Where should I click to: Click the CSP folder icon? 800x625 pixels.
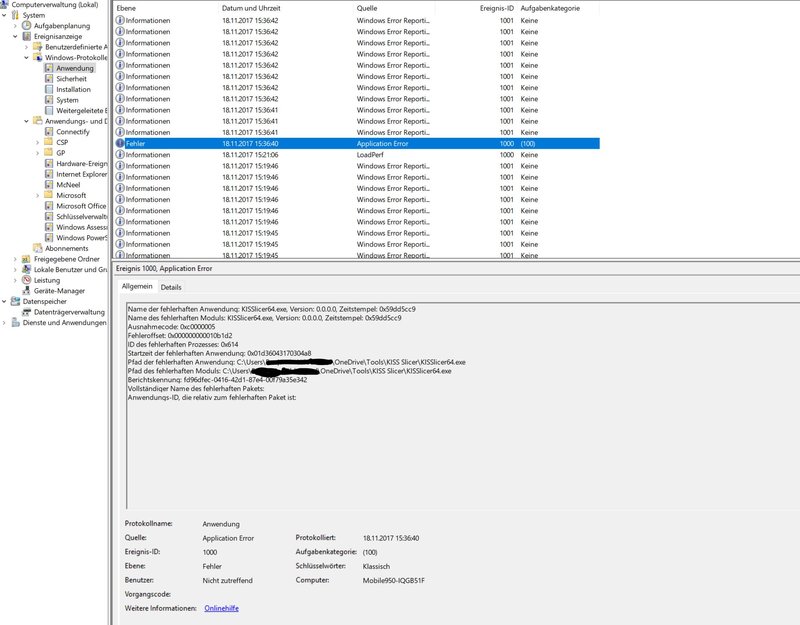49,142
